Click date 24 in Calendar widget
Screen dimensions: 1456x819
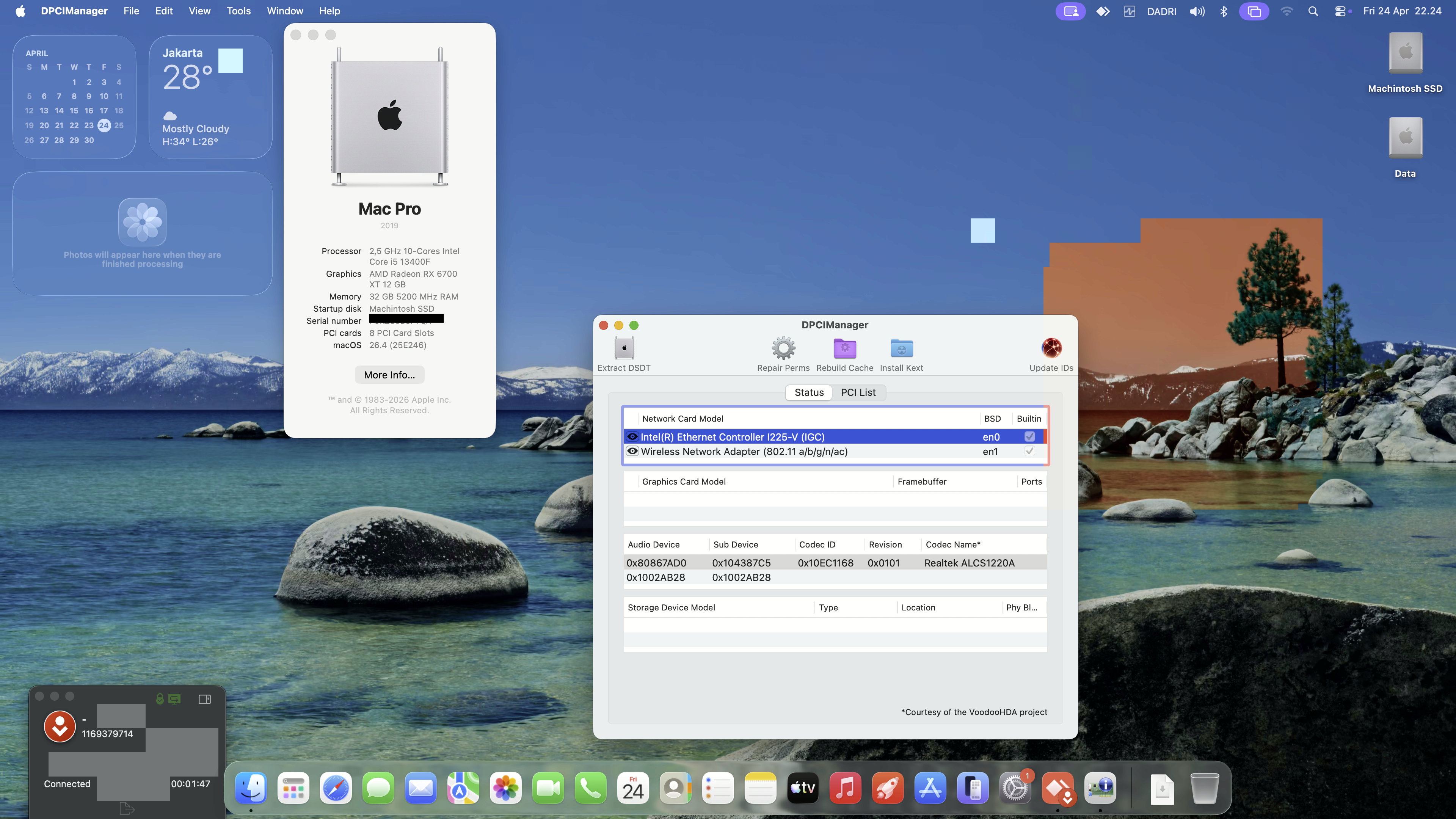pos(104,126)
